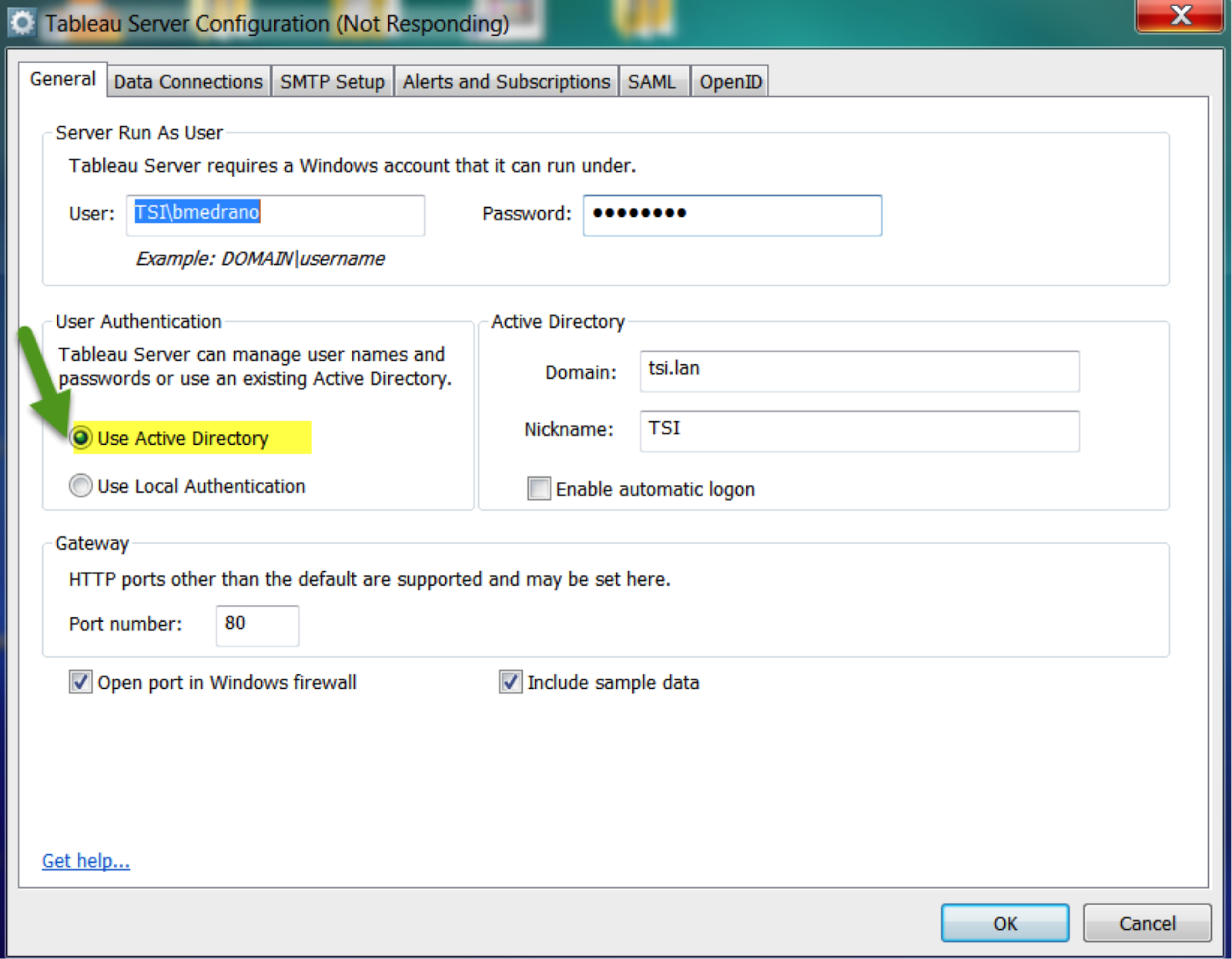
Task: Focus the Password input field
Action: pyautogui.click(x=731, y=215)
